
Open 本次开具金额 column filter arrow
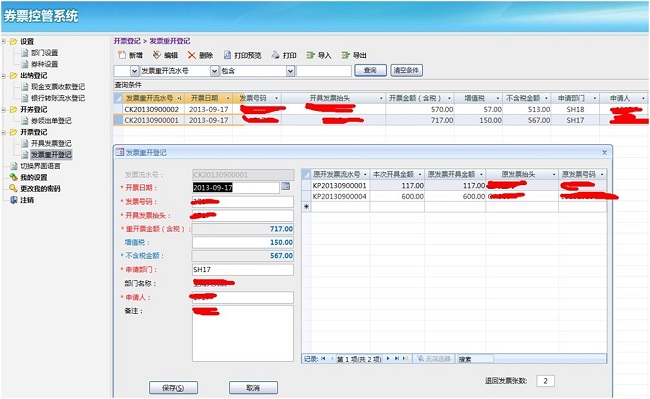[420, 174]
